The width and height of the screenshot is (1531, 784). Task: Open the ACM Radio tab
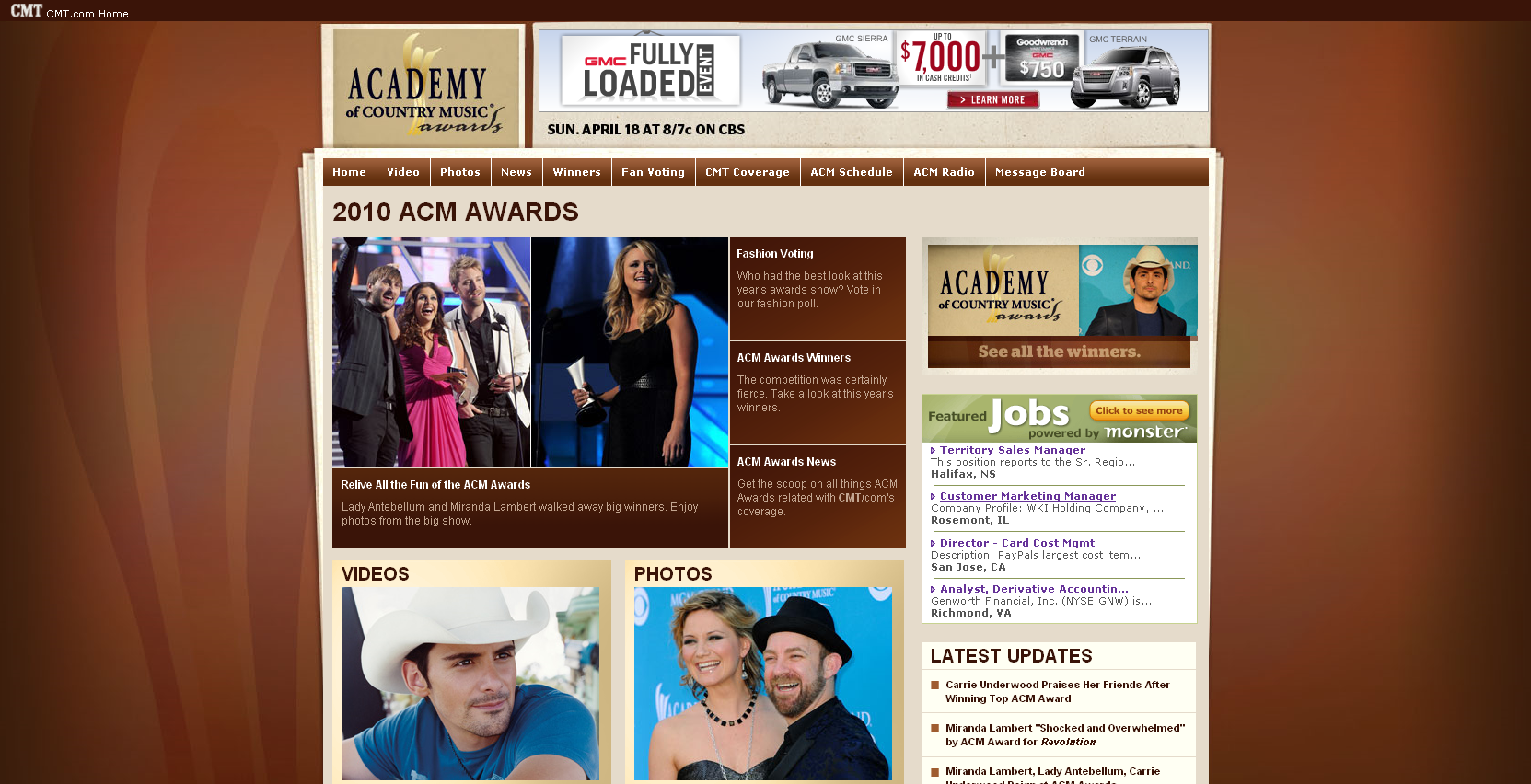944,172
